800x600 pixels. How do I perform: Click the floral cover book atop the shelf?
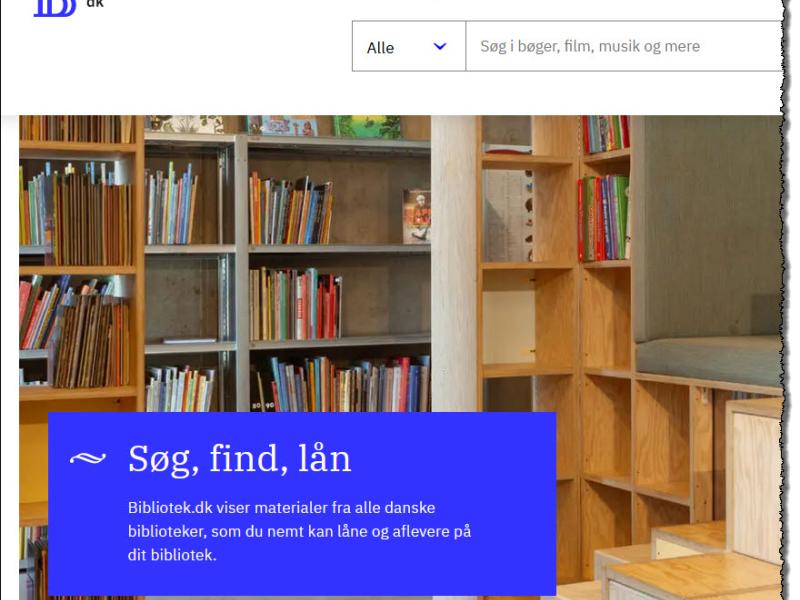(184, 123)
